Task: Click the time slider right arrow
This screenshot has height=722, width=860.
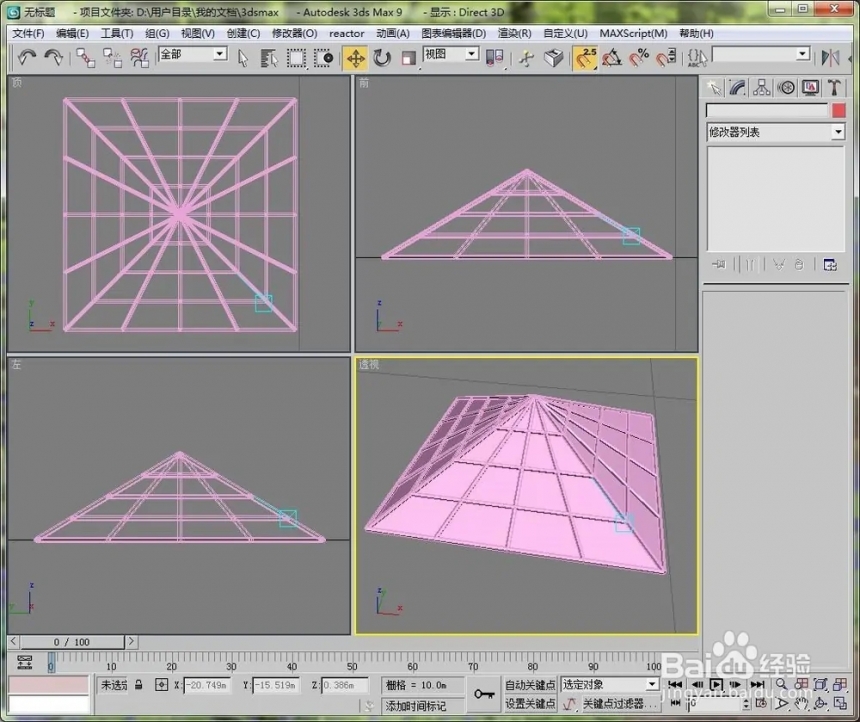Action: 131,641
